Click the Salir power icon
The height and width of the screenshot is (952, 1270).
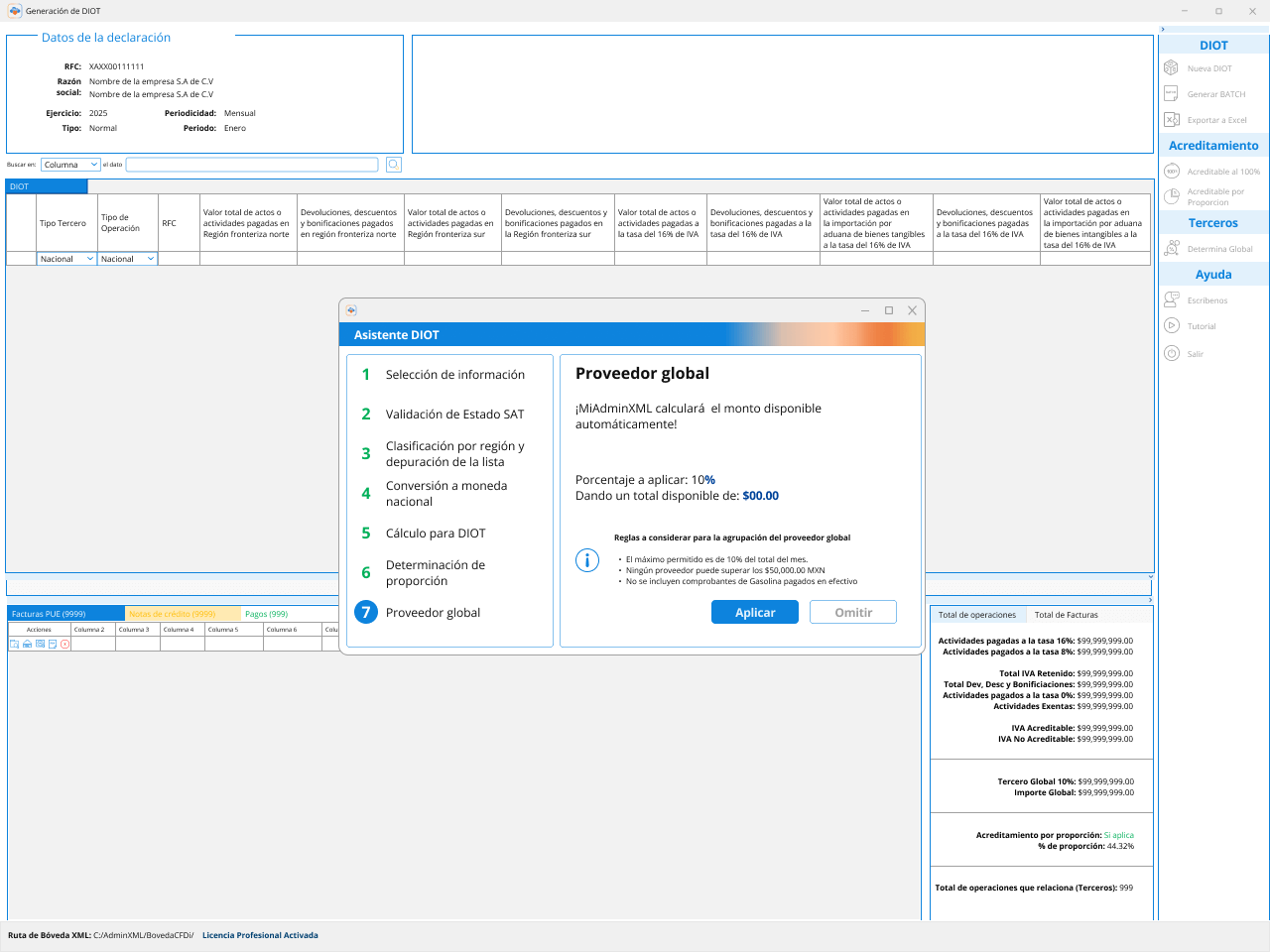pos(1171,353)
